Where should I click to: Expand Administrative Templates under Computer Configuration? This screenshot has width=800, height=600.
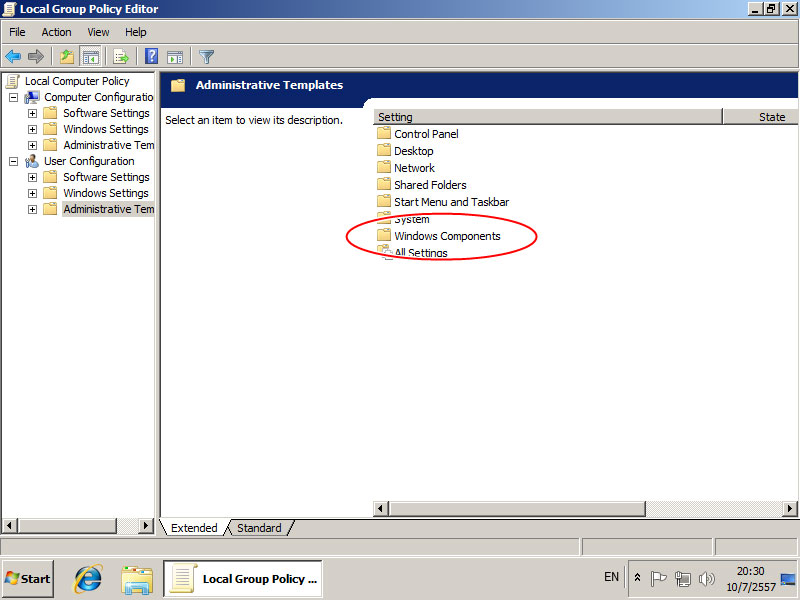tap(32, 145)
